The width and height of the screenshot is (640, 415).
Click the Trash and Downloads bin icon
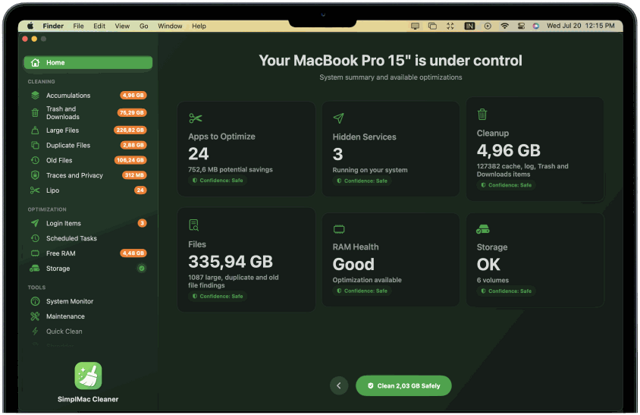pyautogui.click(x=35, y=113)
